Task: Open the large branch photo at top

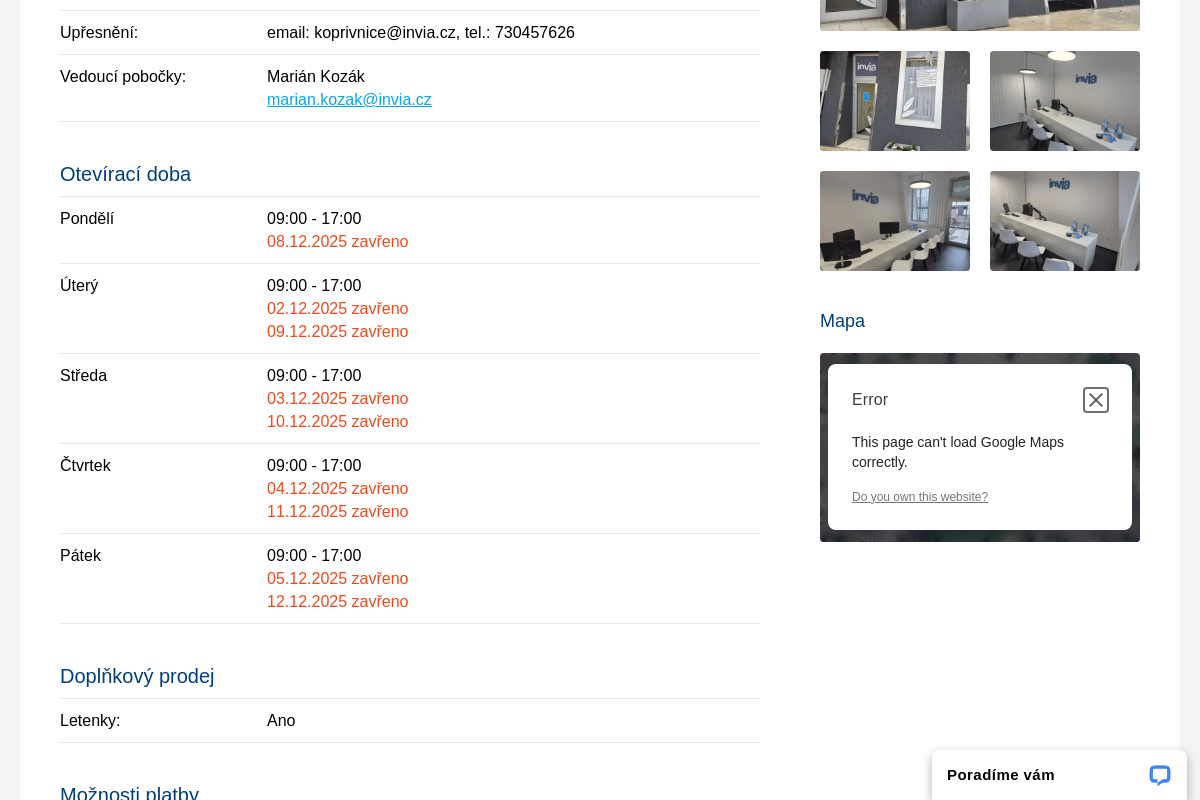Action: tap(980, 15)
